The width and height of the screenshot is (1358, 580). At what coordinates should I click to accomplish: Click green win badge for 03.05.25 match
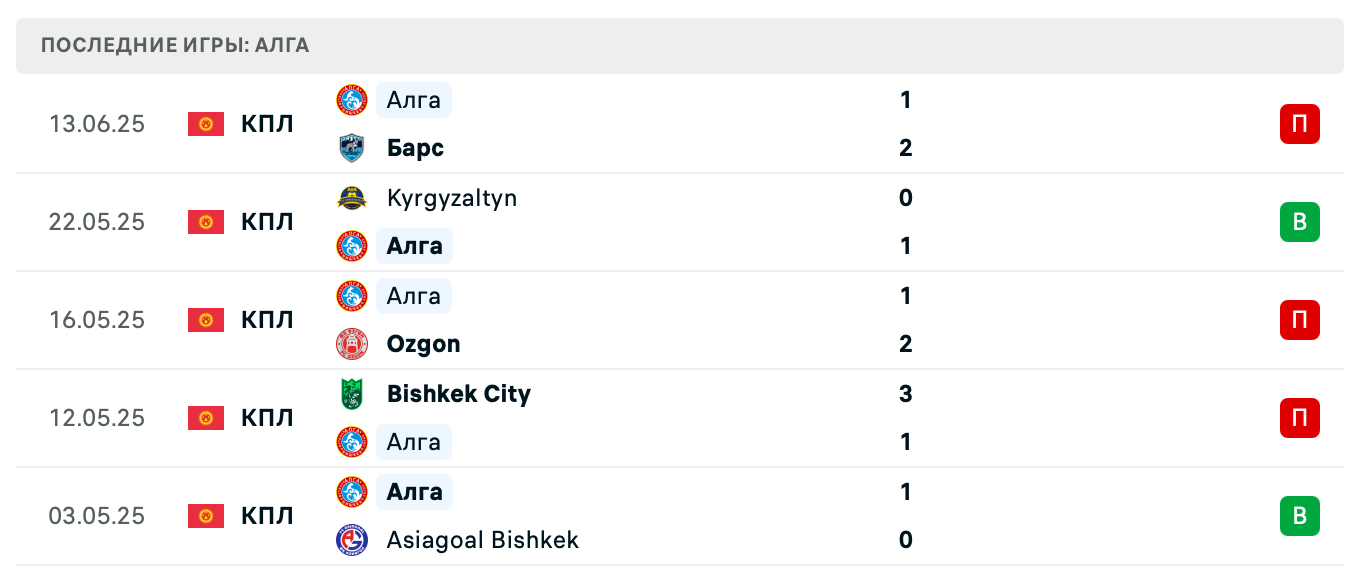[1299, 516]
